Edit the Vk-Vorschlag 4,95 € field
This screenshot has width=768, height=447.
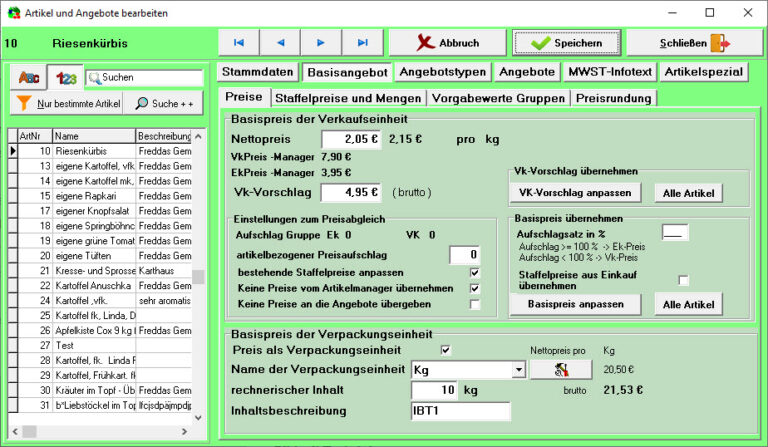coord(351,192)
